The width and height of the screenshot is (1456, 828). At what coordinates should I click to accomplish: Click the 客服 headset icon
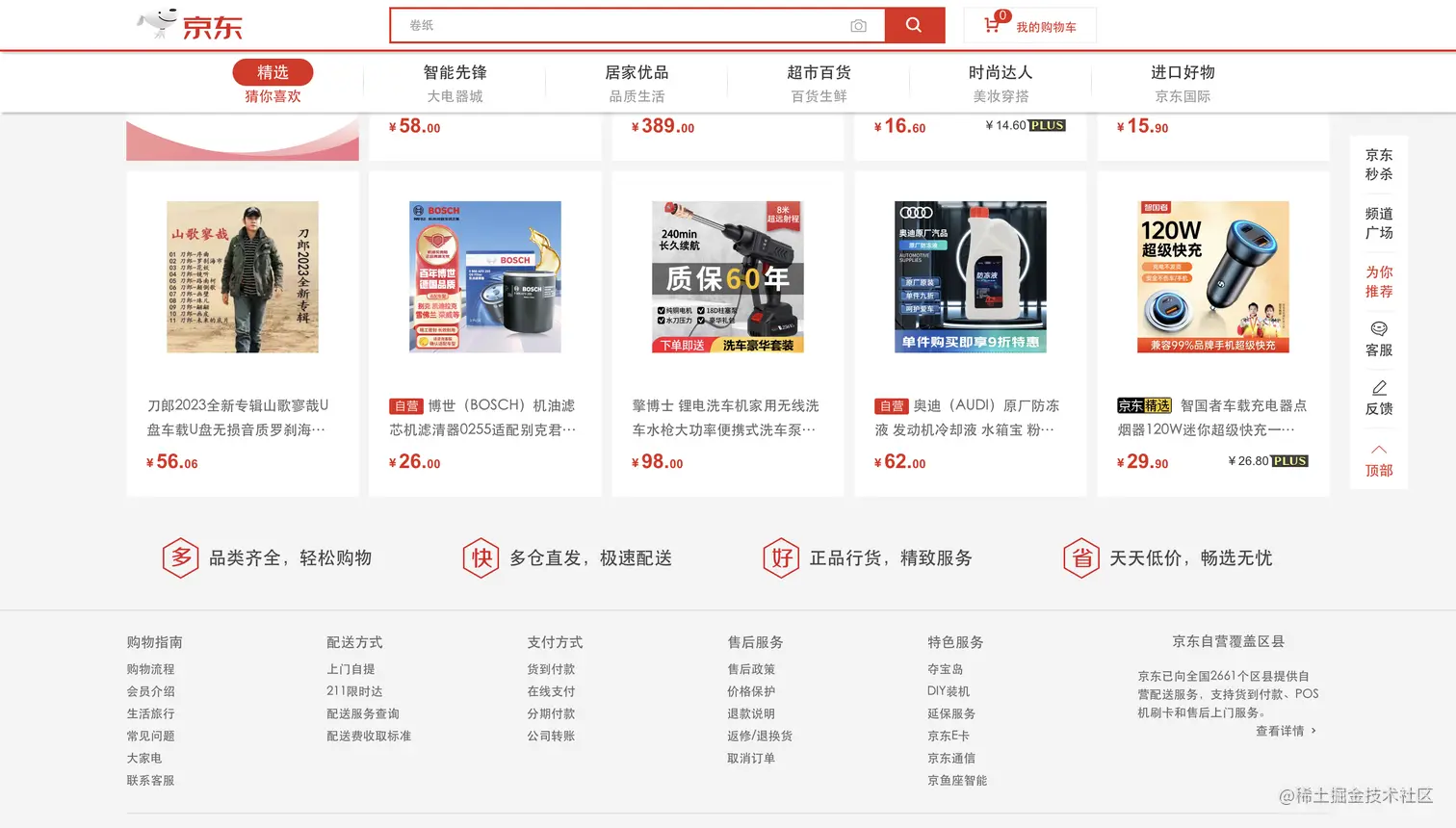[x=1379, y=328]
